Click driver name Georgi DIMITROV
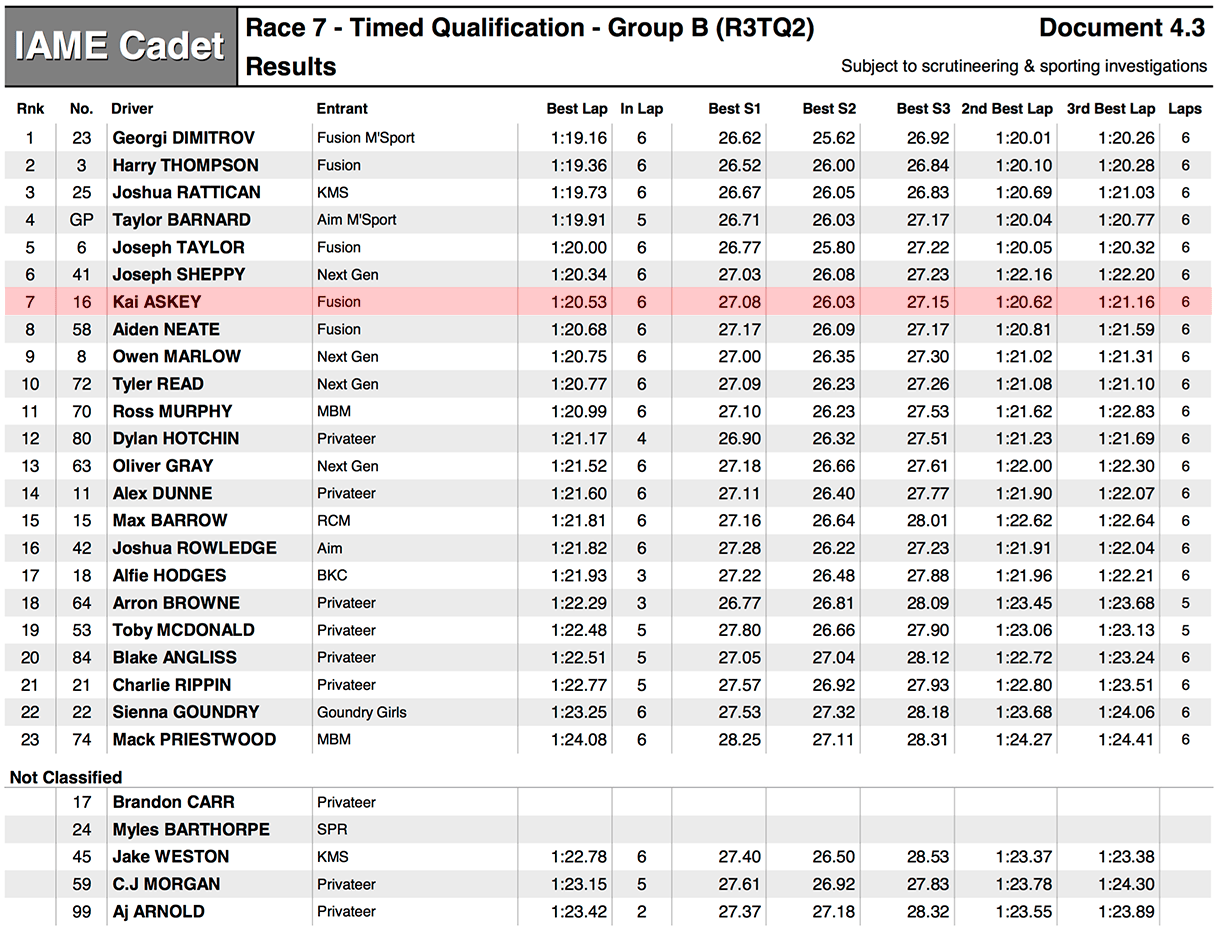Image resolution: width=1219 pixels, height=927 pixels. click(x=183, y=138)
